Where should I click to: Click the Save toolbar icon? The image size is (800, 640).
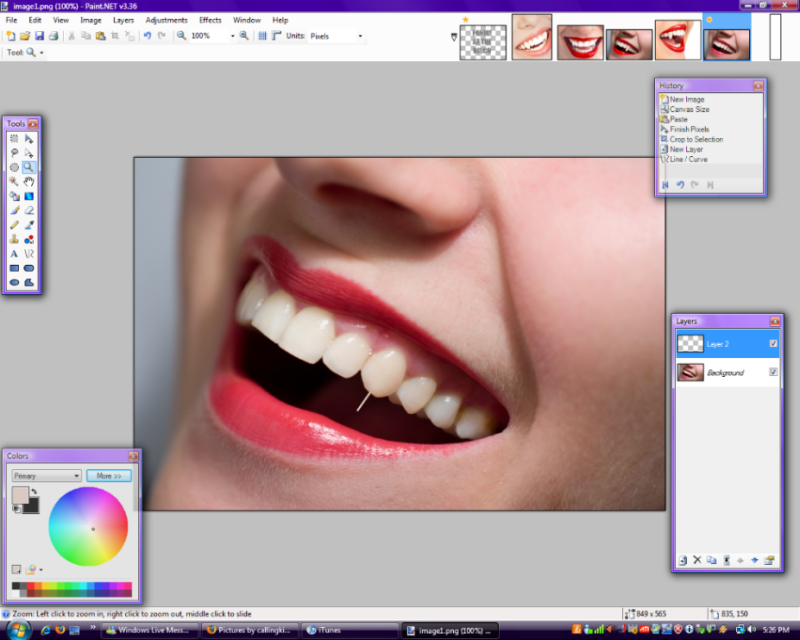click(39, 36)
